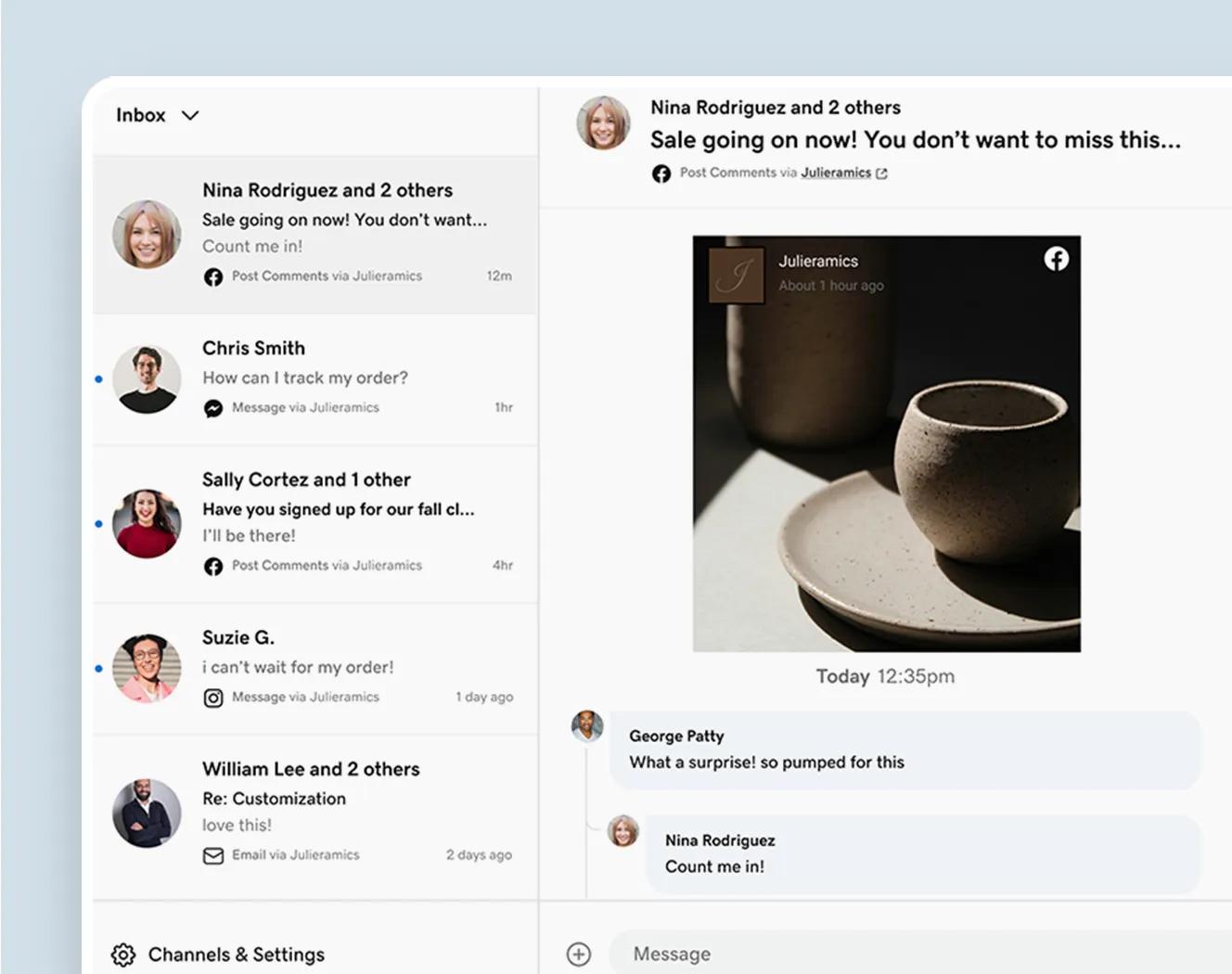Click the '2 days ago' timestamp
The height and width of the screenshot is (974, 1232).
479,854
